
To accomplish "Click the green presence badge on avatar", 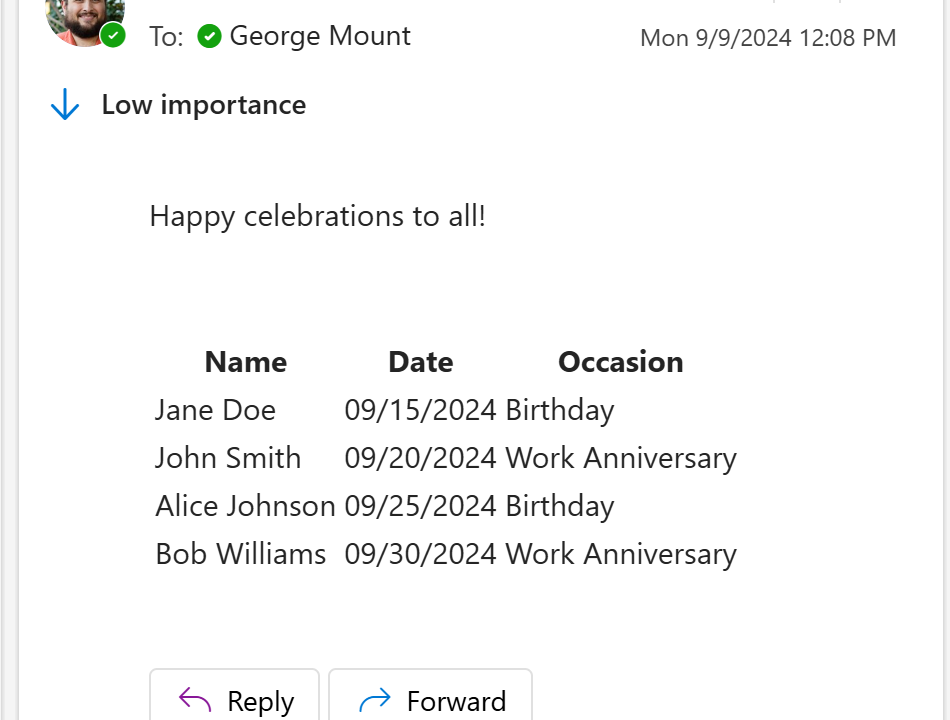I will (114, 36).
